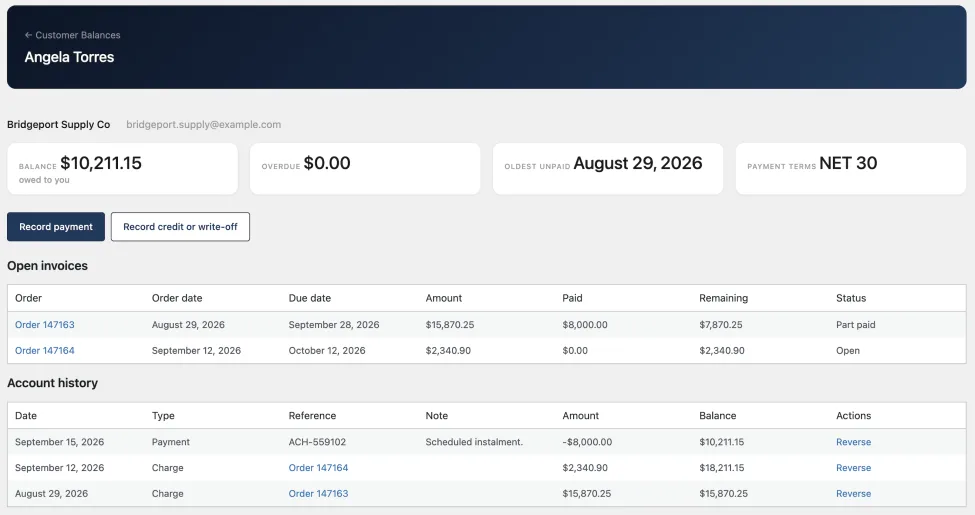Click the $0.00 paid cell for Order 147164
Viewport: 975px width, 515px height.
point(575,351)
